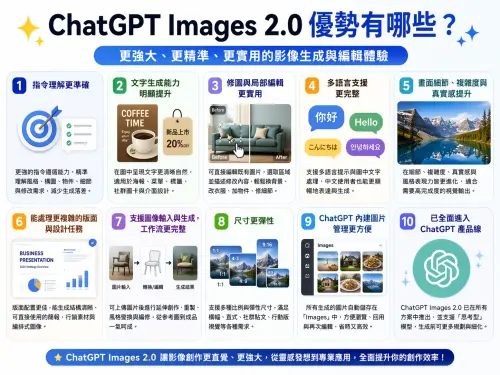The image size is (500, 375).
Task: Click the purple number 3 badge
Action: pos(215,86)
